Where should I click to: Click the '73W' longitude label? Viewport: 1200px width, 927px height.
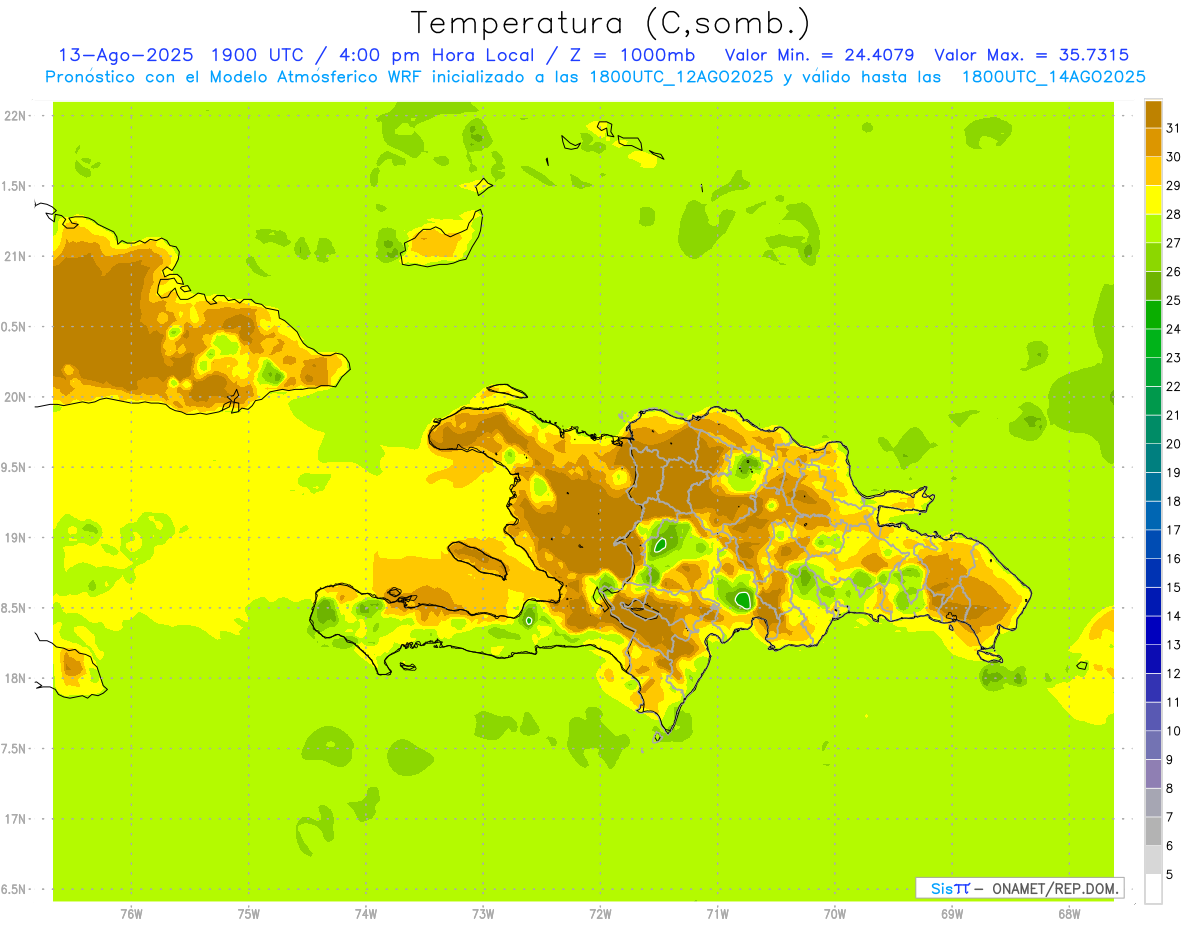pyautogui.click(x=483, y=914)
